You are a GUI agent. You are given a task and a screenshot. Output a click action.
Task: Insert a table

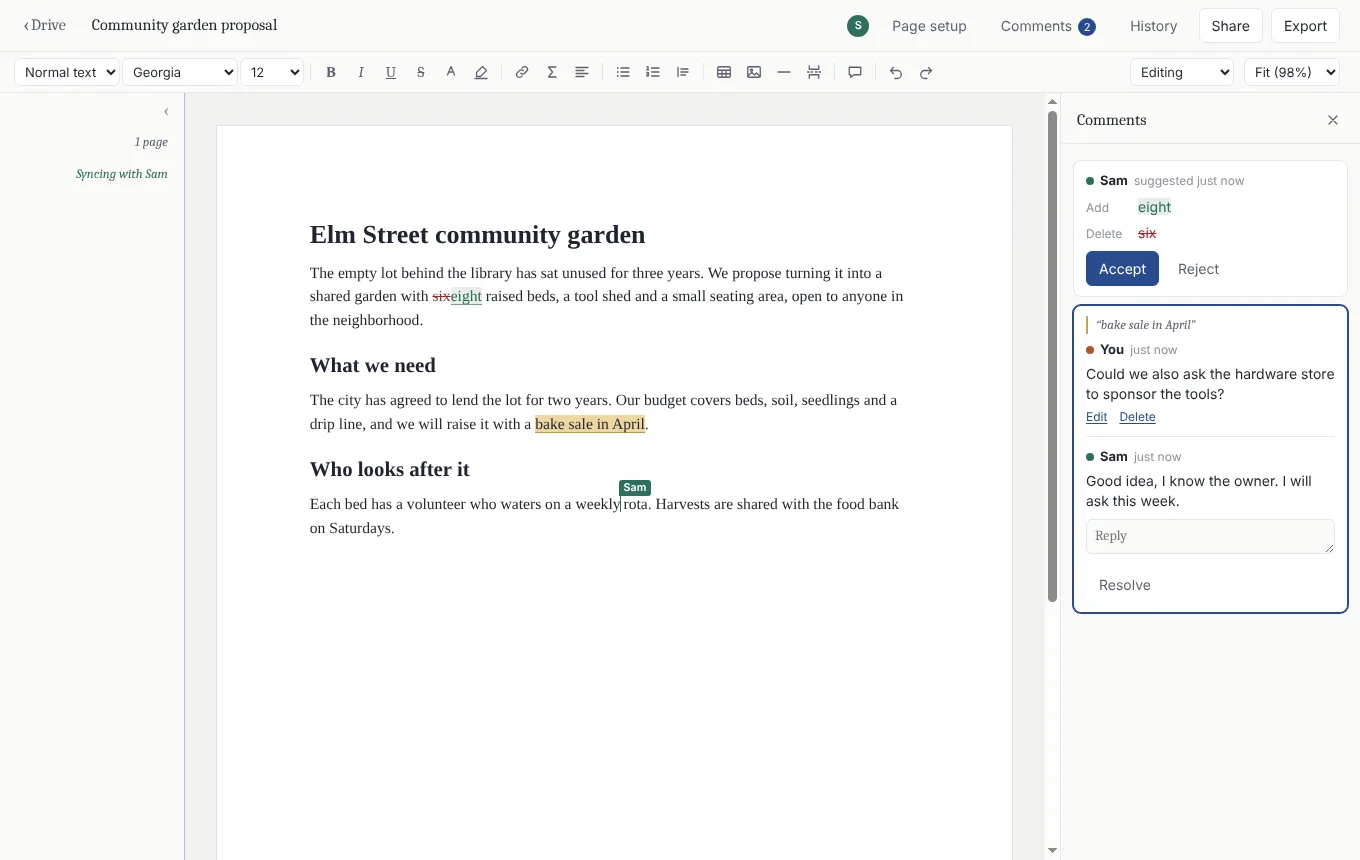724,72
